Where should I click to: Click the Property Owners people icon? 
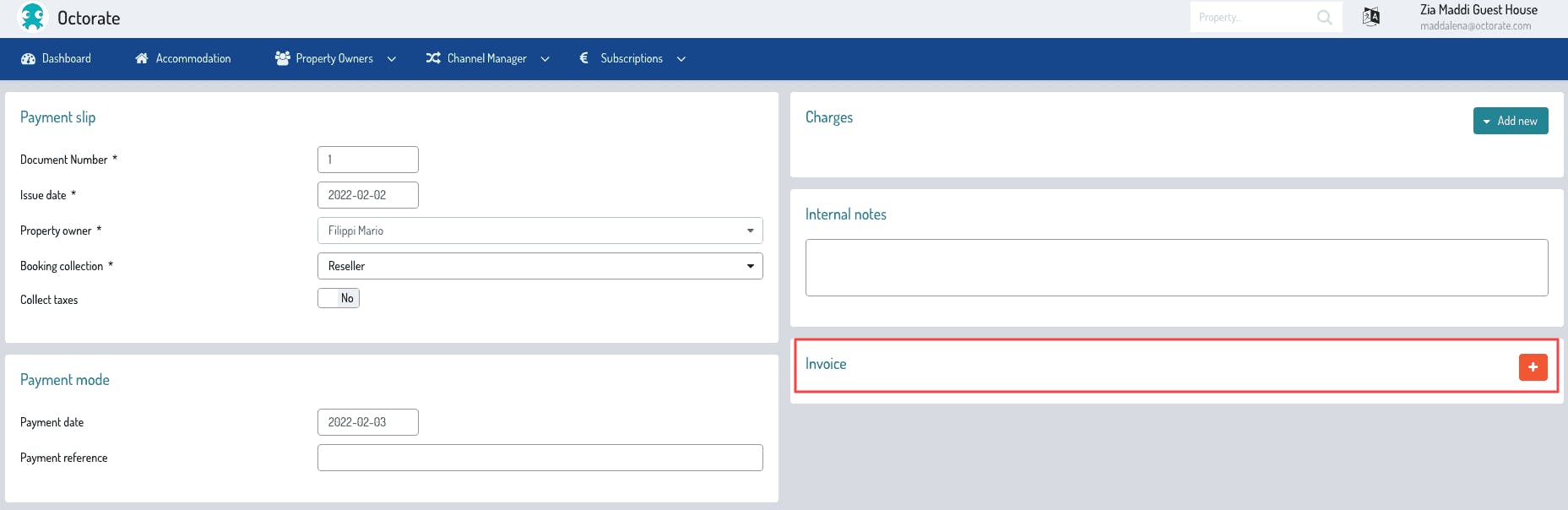[283, 58]
